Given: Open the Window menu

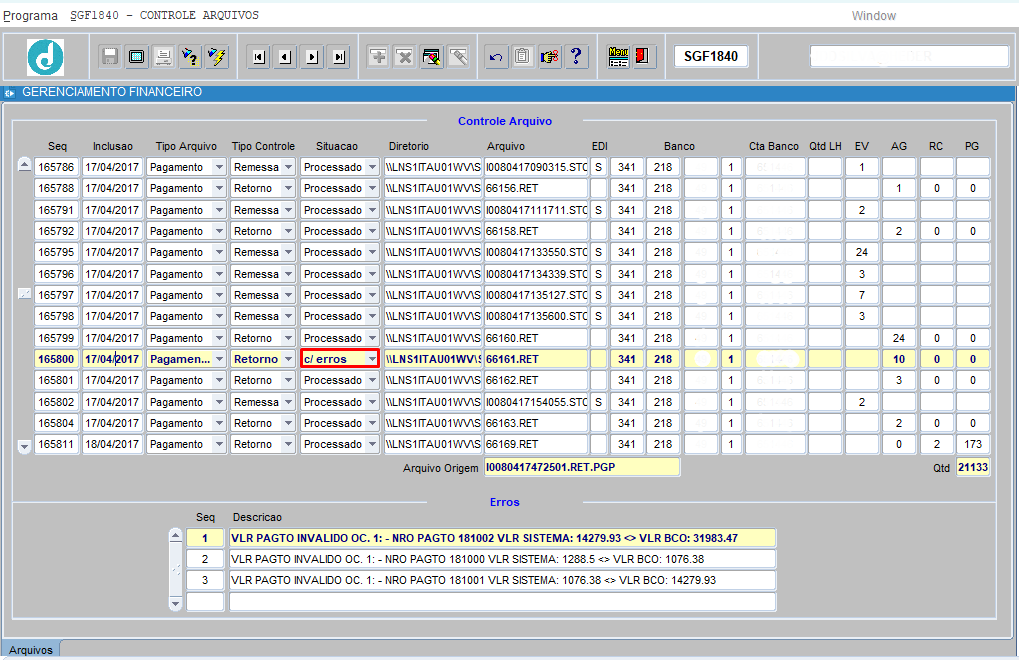Looking at the screenshot, I should tap(873, 16).
